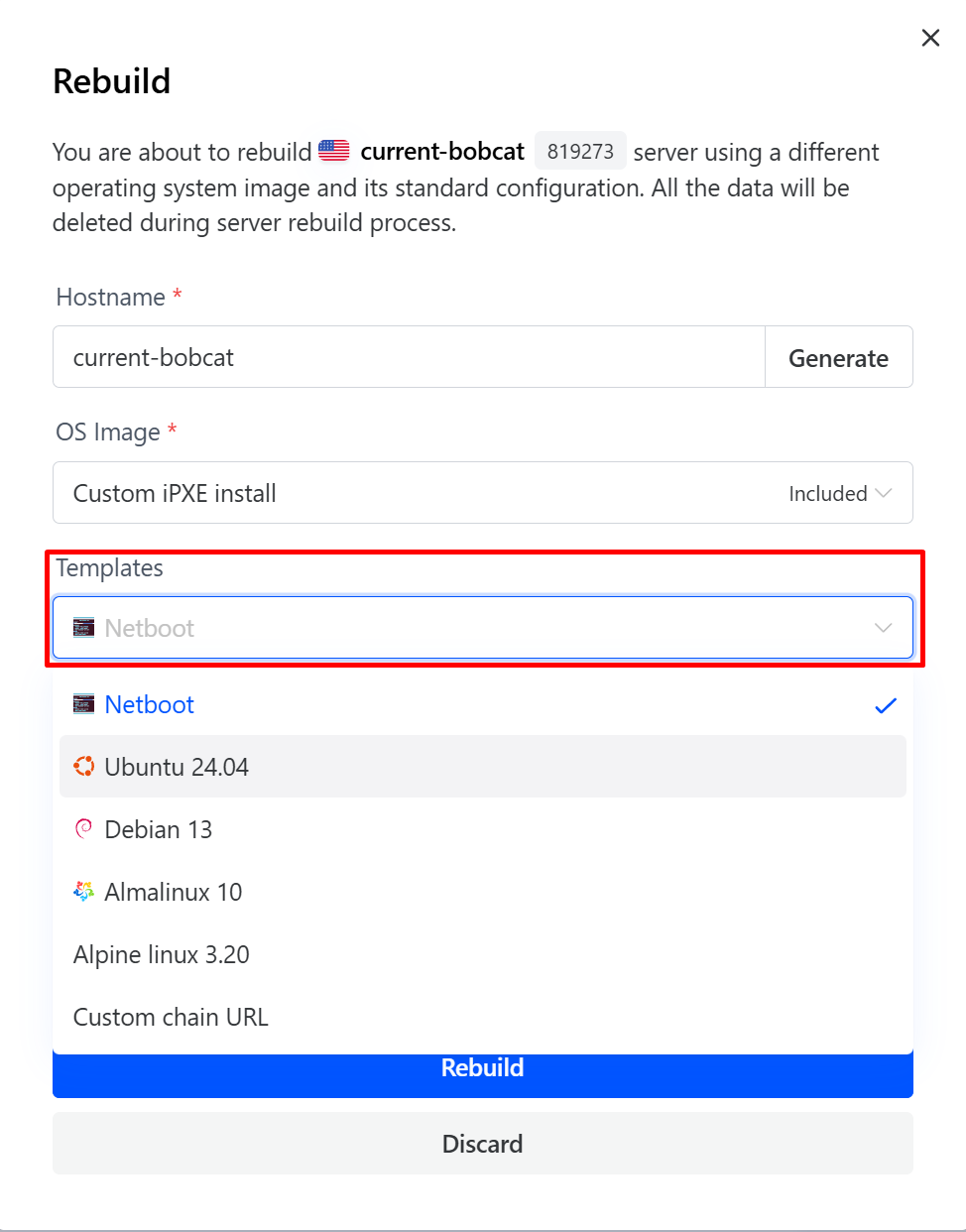Collapse the Templates dropdown chevron

point(883,627)
